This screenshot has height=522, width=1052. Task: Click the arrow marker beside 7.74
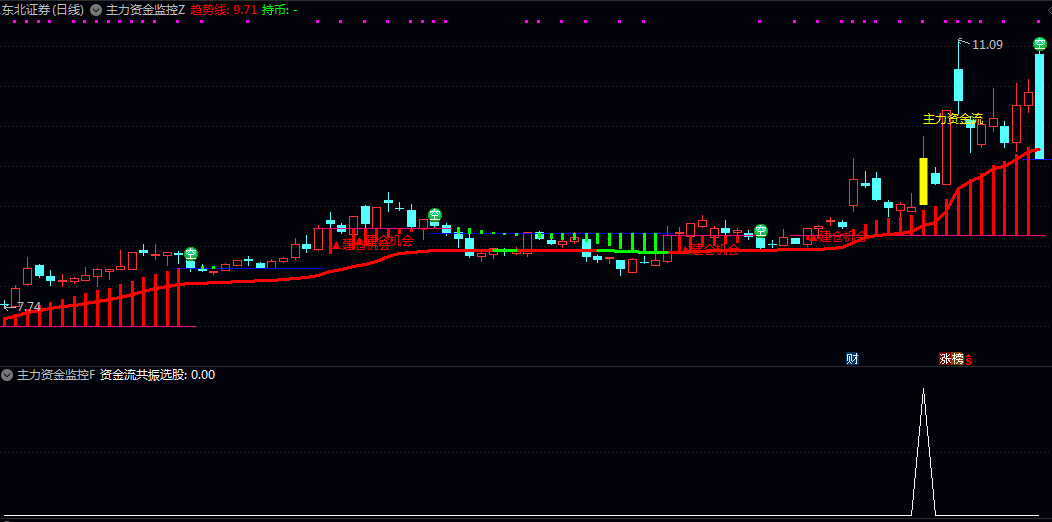(x=7, y=306)
